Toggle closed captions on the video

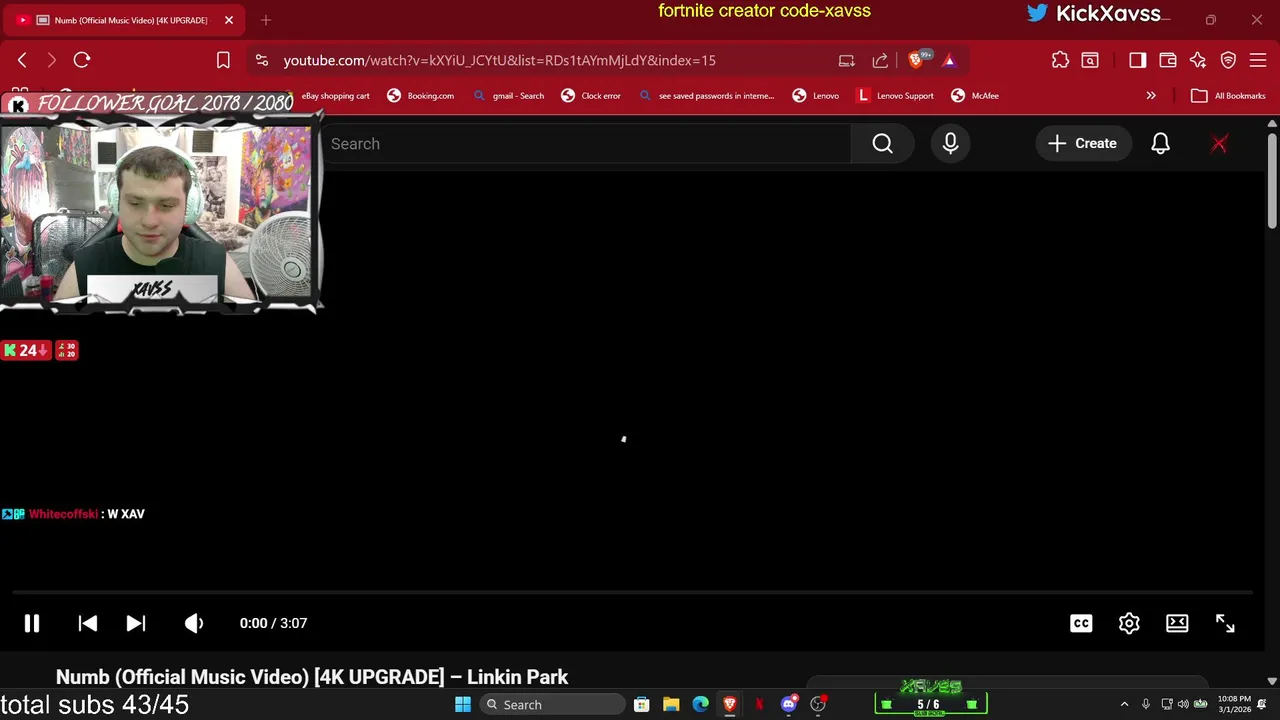point(1081,623)
